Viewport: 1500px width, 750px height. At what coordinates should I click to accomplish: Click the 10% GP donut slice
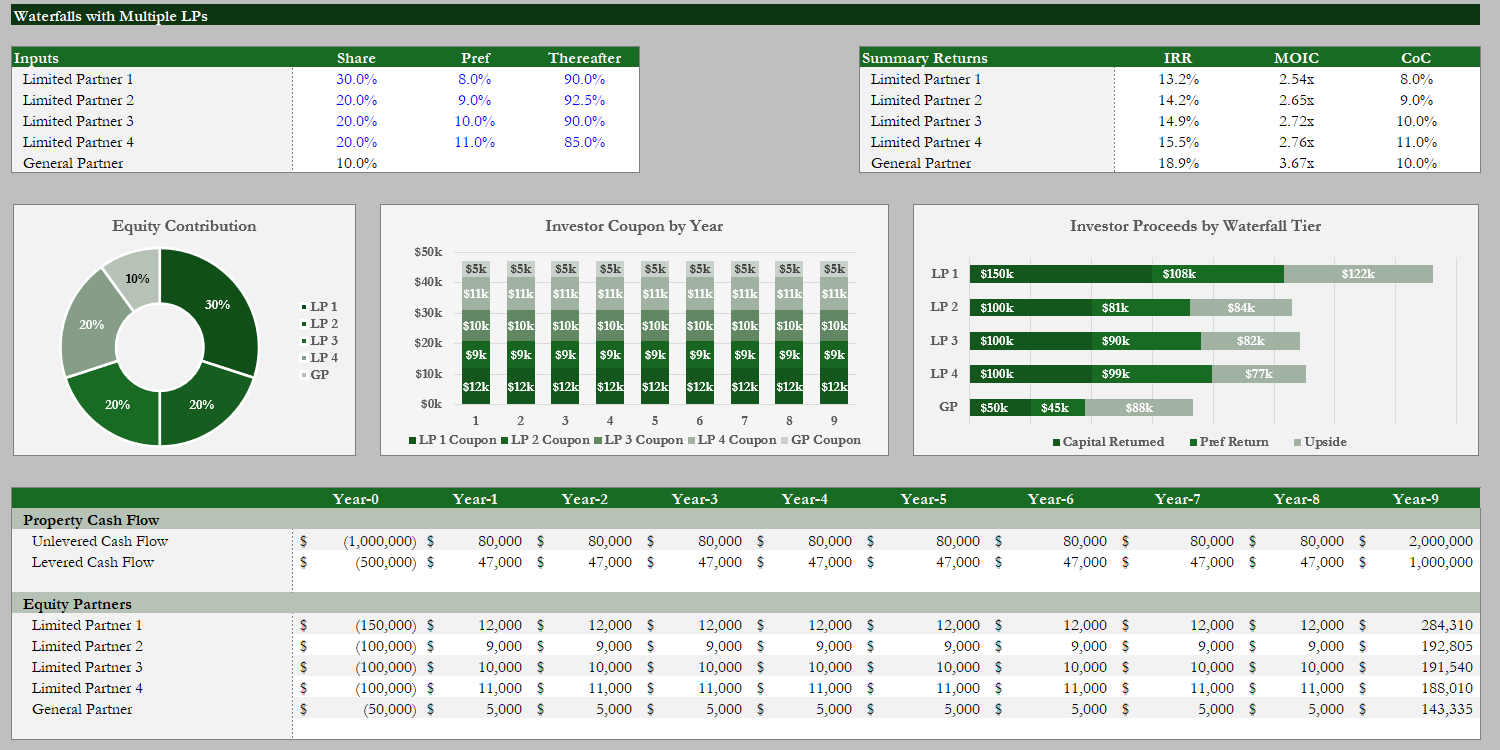click(x=137, y=276)
